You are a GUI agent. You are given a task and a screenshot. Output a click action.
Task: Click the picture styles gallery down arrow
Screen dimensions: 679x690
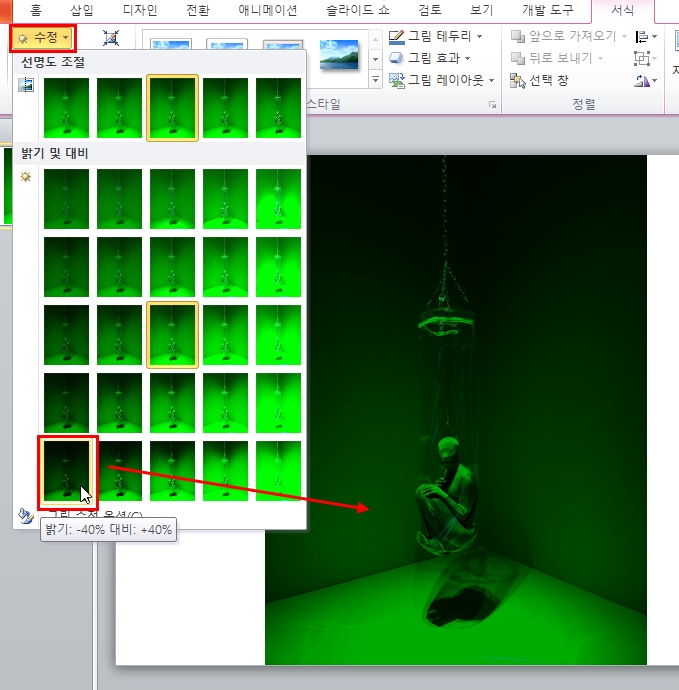point(375,59)
